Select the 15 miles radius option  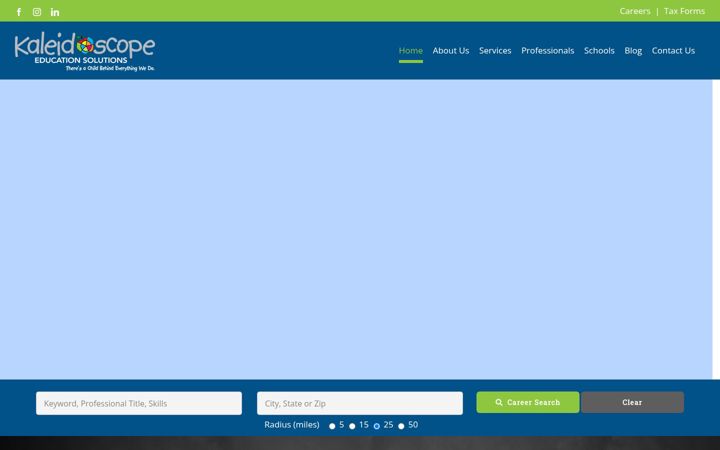[352, 426]
